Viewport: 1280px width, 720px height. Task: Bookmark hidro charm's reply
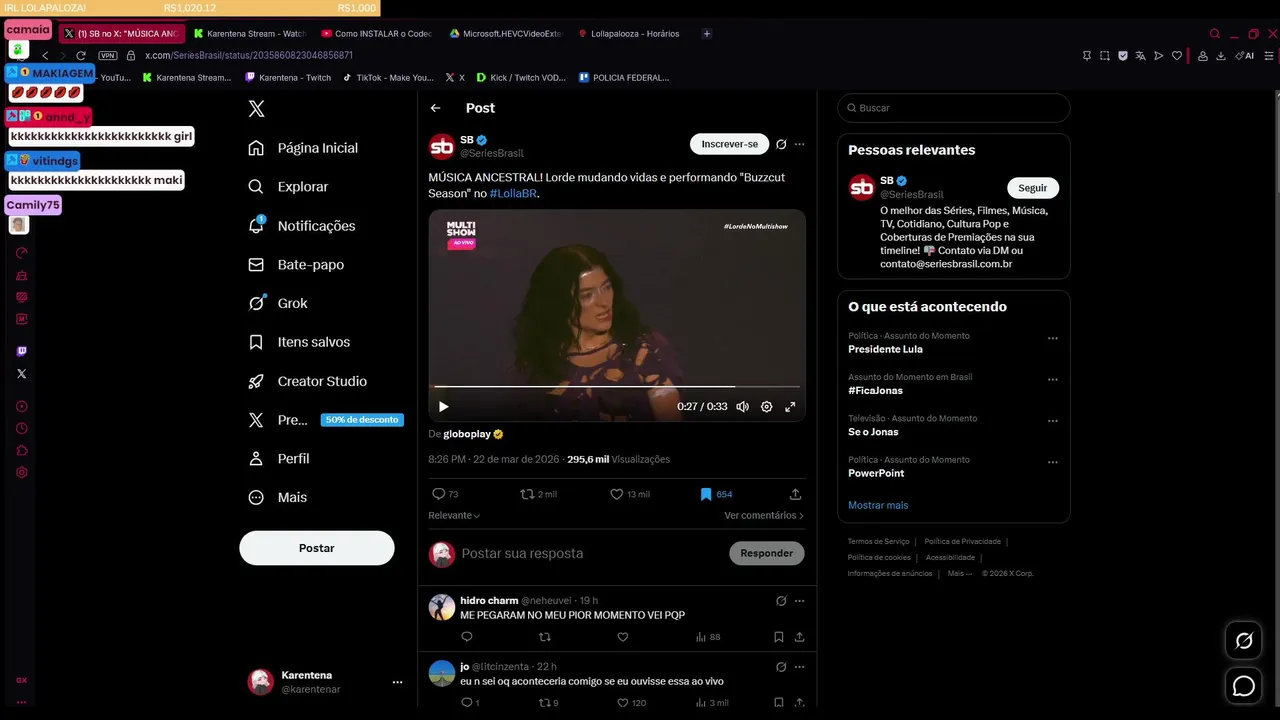[779, 637]
